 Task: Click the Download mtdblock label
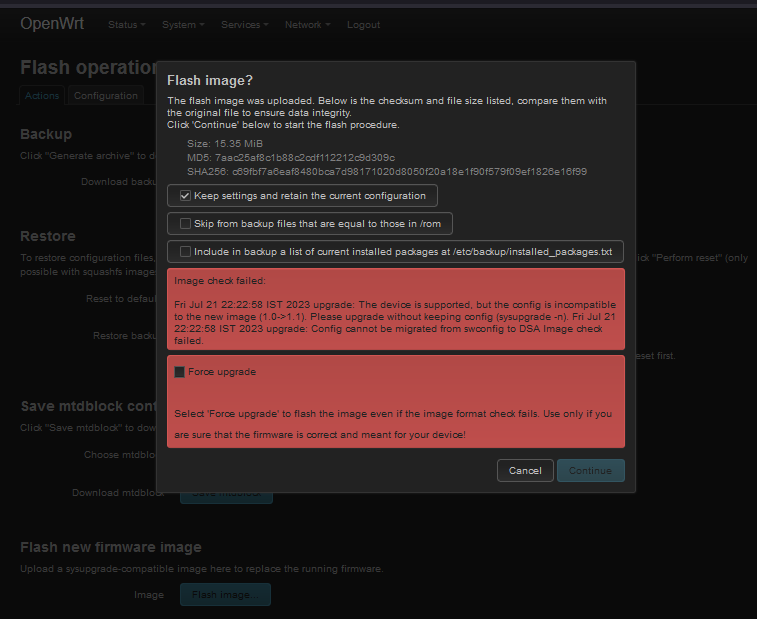(x=118, y=492)
